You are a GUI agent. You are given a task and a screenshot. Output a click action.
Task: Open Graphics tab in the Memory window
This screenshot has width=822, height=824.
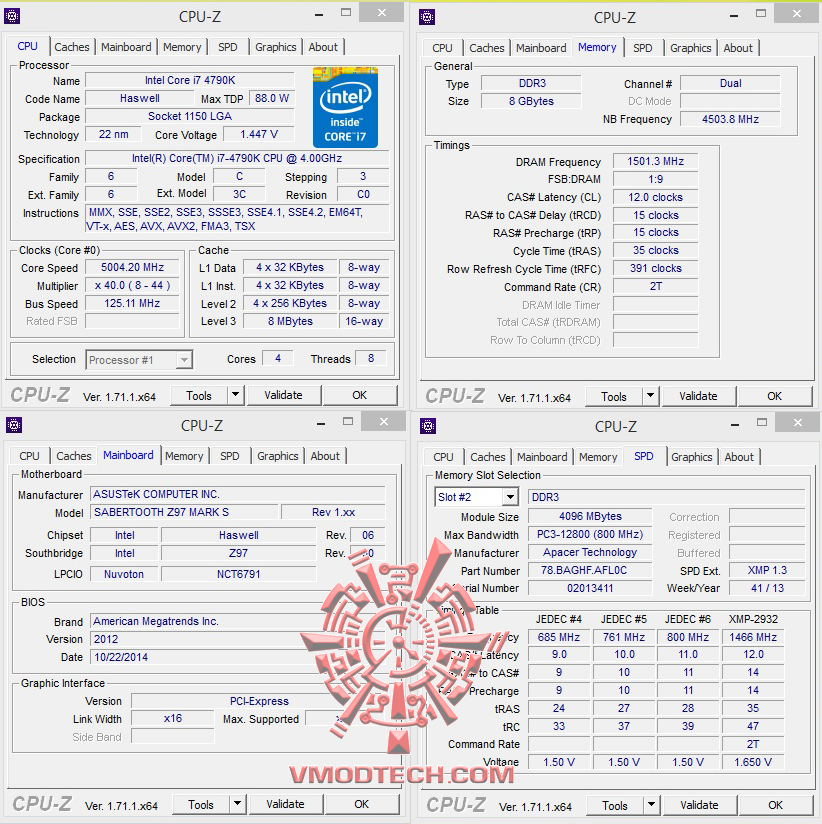pyautogui.click(x=690, y=48)
